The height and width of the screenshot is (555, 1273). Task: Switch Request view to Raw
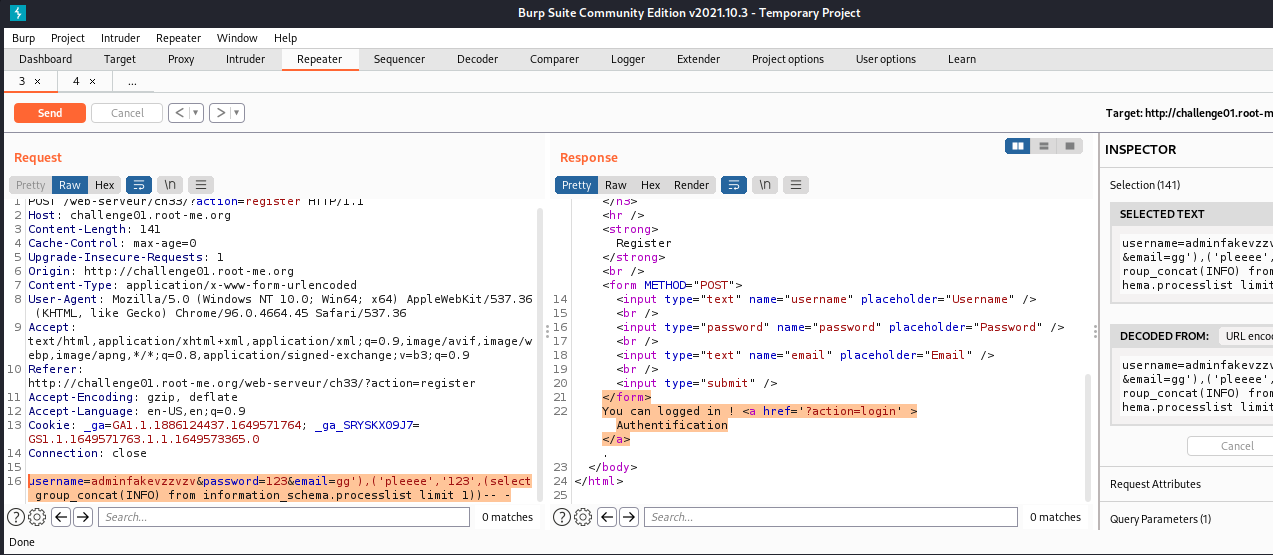(70, 185)
